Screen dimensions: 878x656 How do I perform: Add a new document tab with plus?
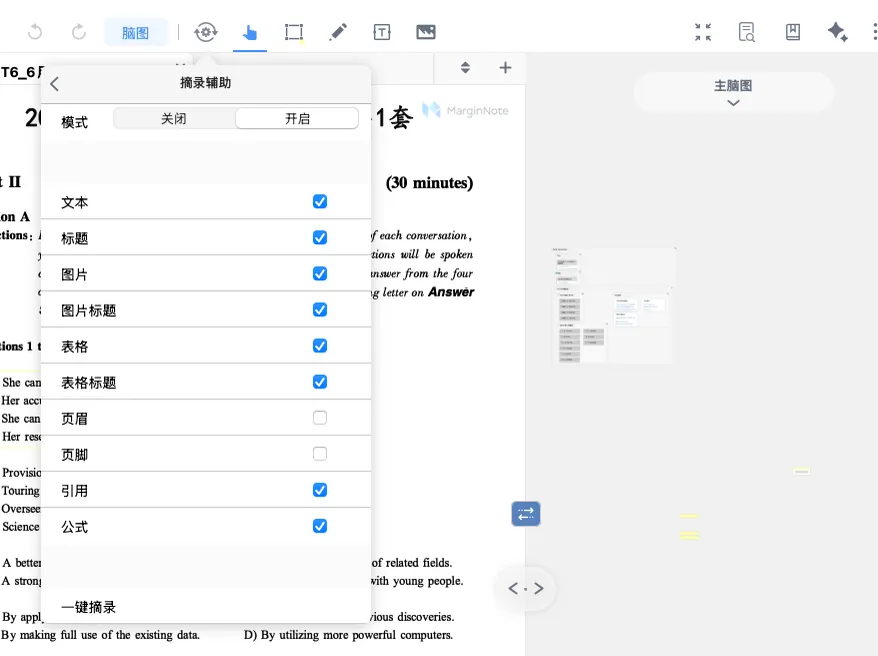(x=505, y=68)
